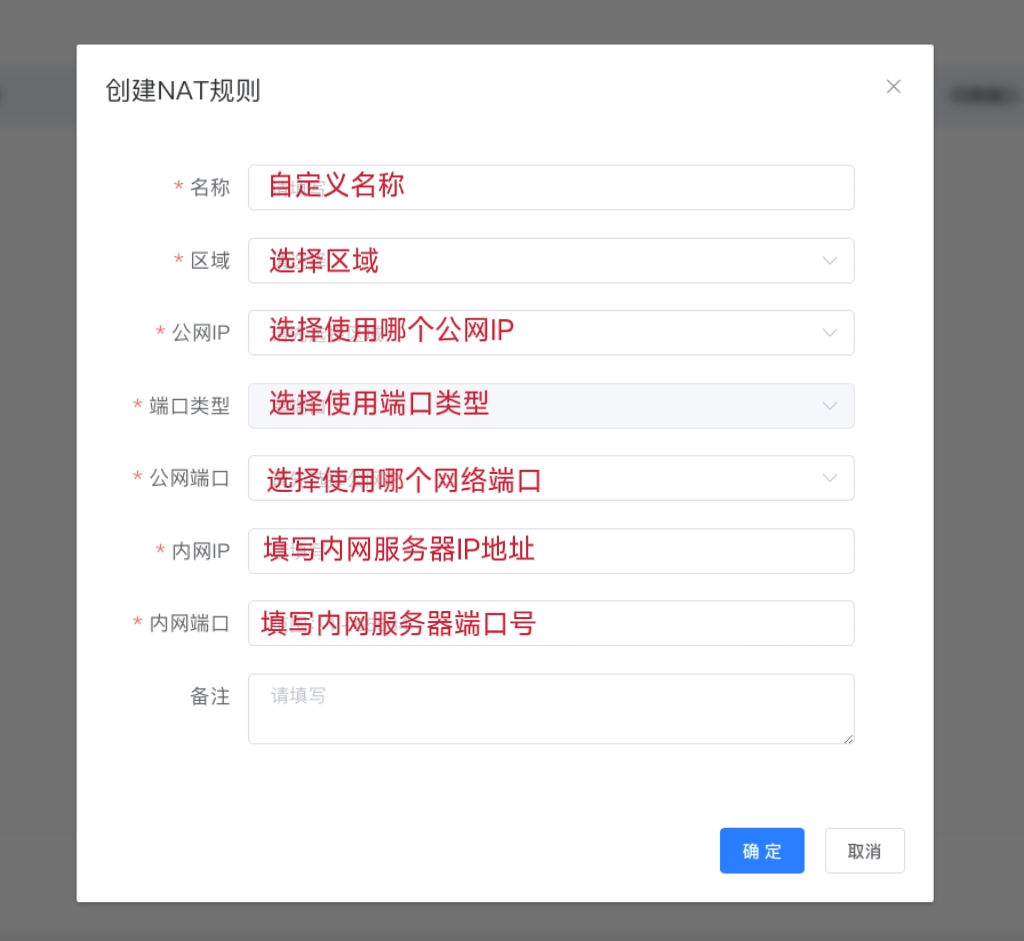Screen dimensions: 1024x941
Task: Click the chevron arrow in 端口类型 field
Action: pyautogui.click(x=829, y=406)
